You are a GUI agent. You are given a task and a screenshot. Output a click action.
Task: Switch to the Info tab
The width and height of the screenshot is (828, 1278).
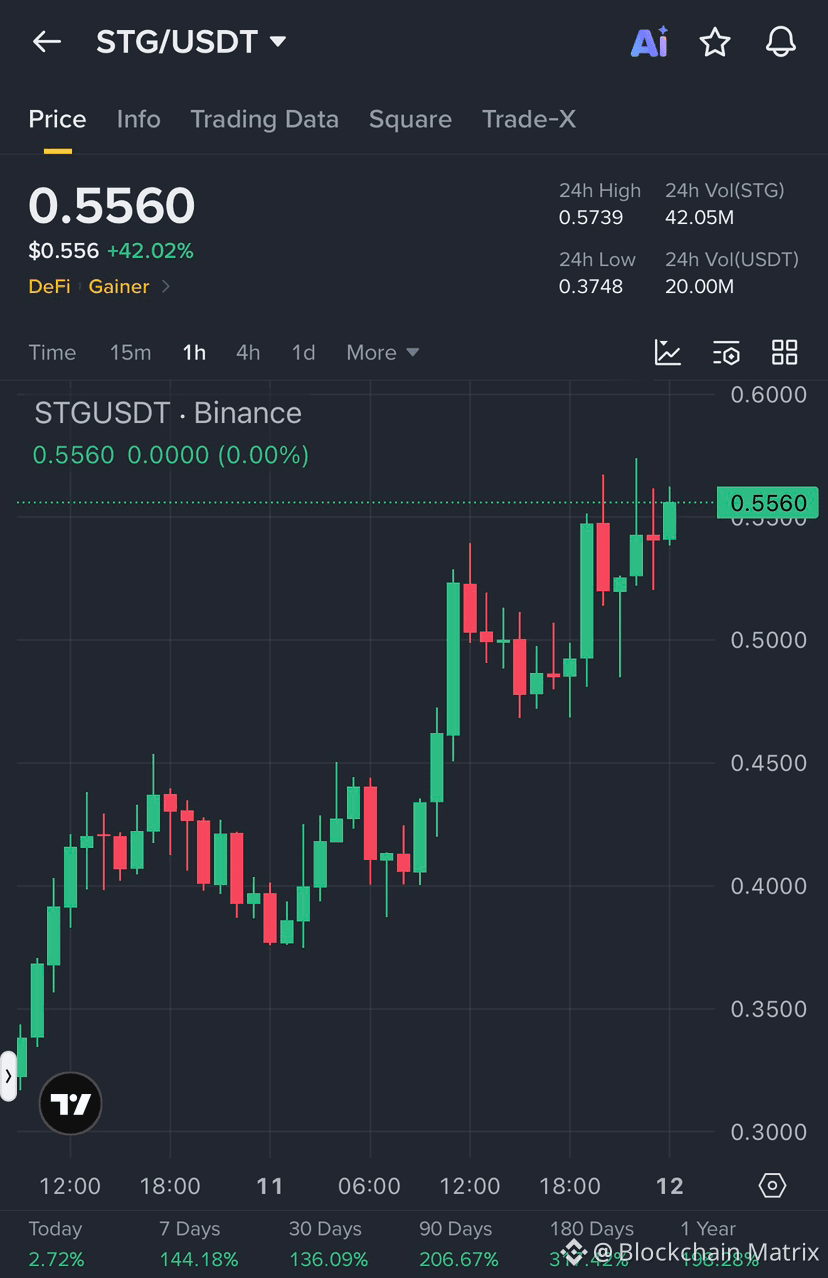point(138,119)
